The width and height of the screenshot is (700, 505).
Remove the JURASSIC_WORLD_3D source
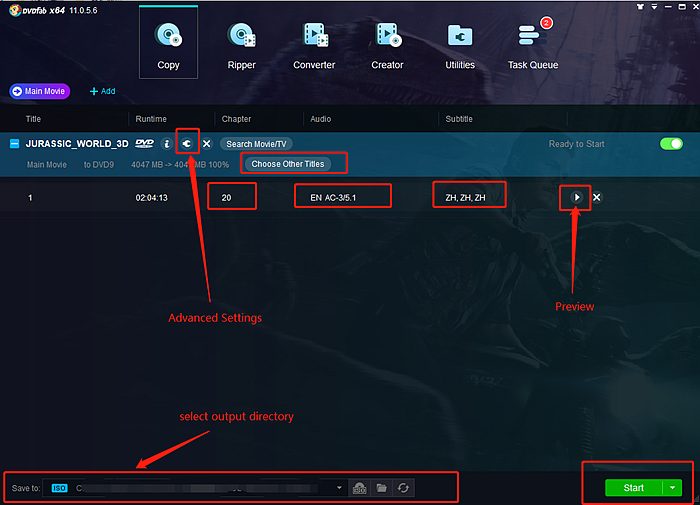point(207,144)
